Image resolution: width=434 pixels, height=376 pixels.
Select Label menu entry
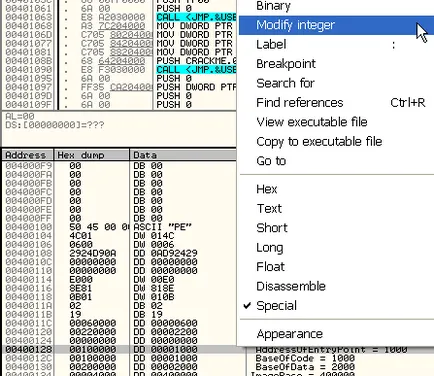click(x=336, y=45)
